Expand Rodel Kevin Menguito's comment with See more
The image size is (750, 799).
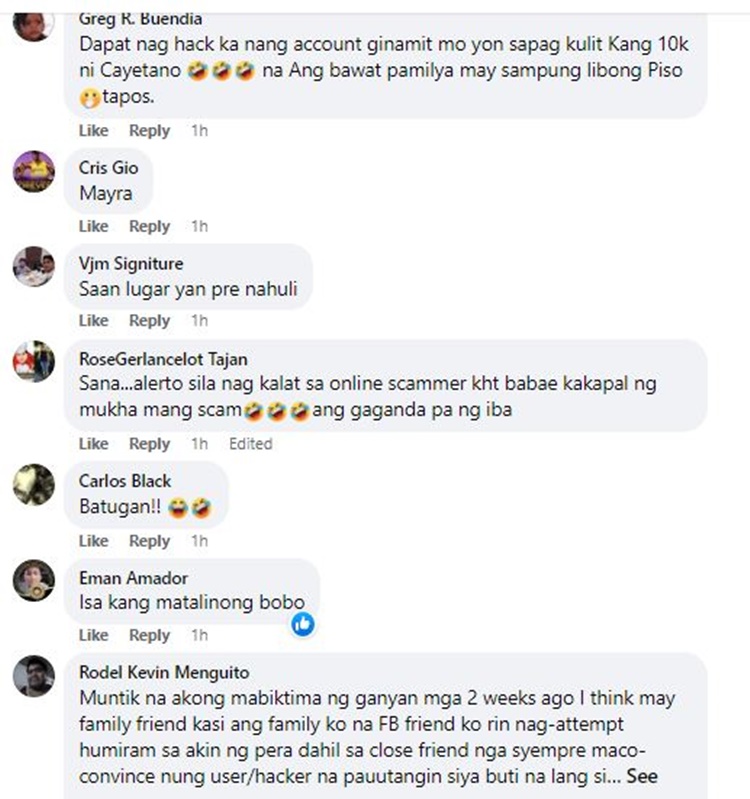[642, 776]
